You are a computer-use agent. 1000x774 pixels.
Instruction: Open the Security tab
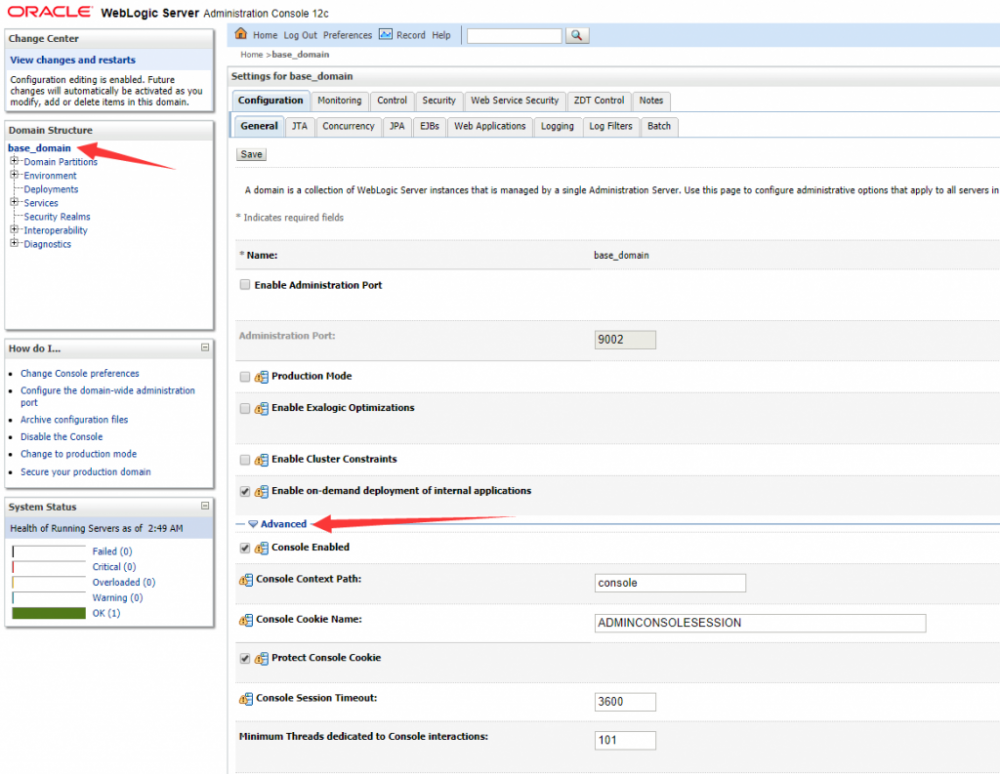coord(439,101)
